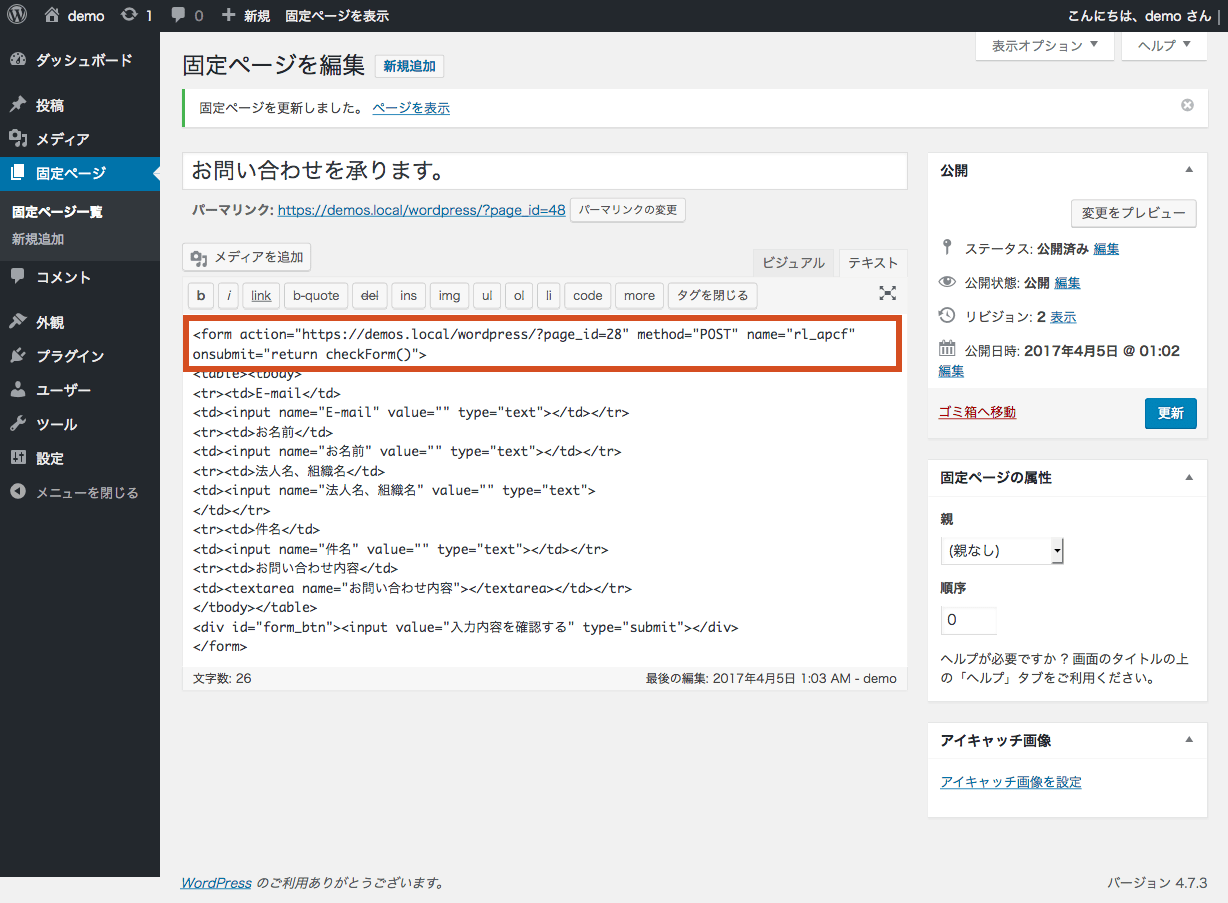
Task: Expand ヘルプ dropdown tab
Action: click(1164, 45)
